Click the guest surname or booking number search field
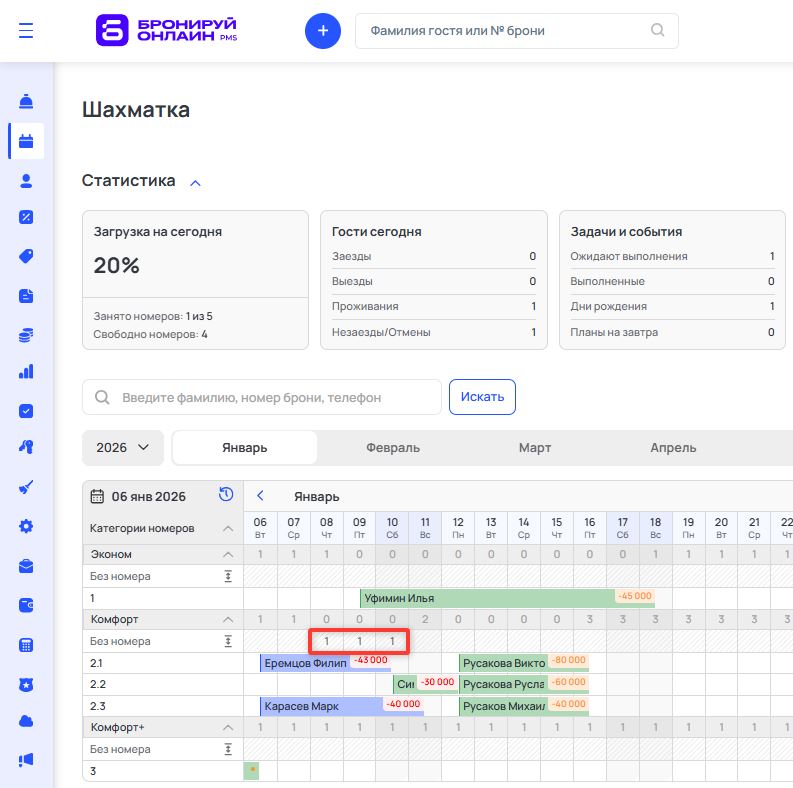The height and width of the screenshot is (788, 793). (505, 31)
